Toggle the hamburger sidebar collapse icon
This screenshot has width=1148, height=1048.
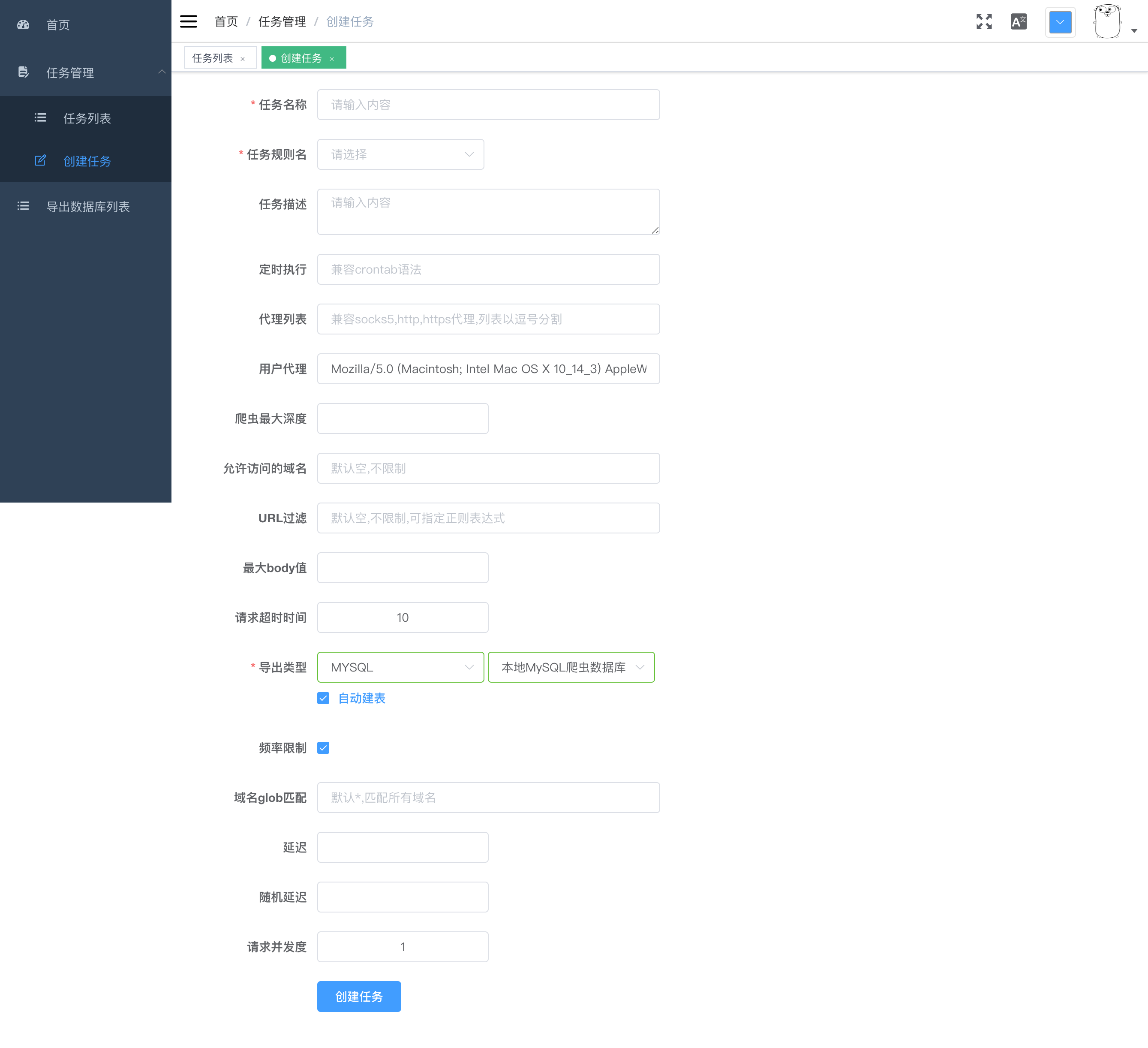(189, 21)
